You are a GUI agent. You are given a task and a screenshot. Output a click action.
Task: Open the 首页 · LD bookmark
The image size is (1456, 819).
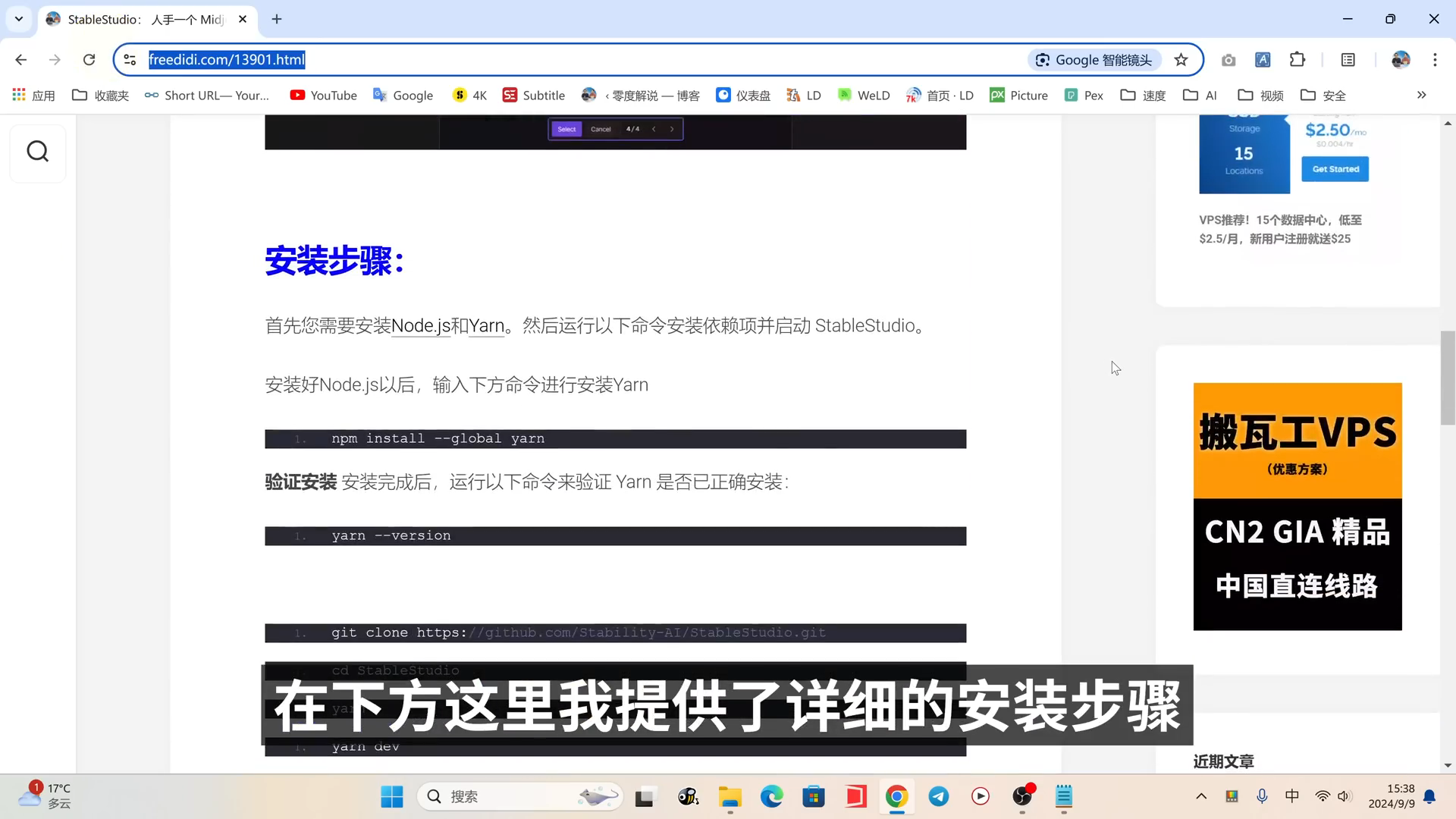click(940, 95)
